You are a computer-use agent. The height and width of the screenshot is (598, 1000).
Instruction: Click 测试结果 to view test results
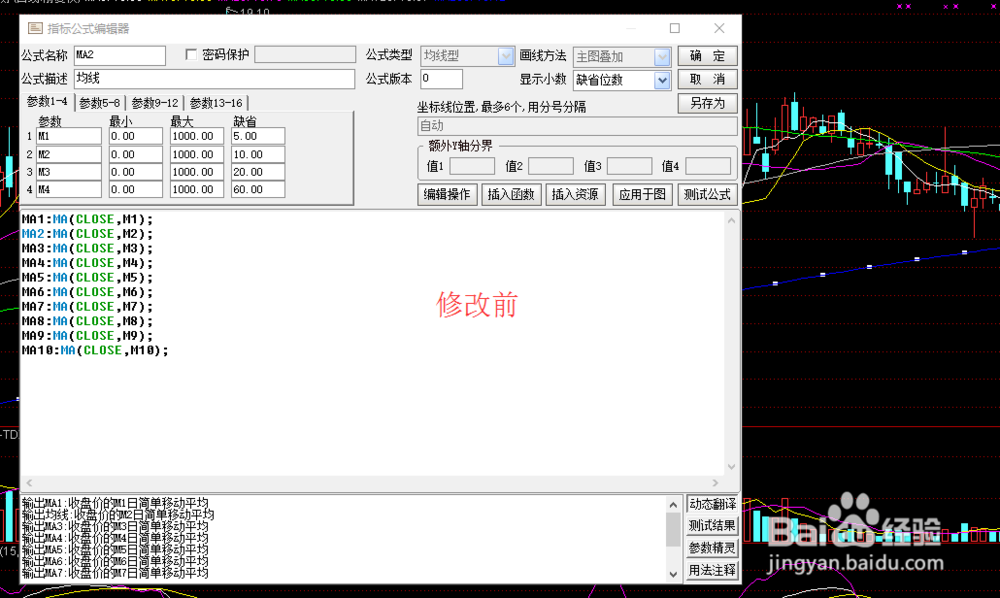[712, 526]
